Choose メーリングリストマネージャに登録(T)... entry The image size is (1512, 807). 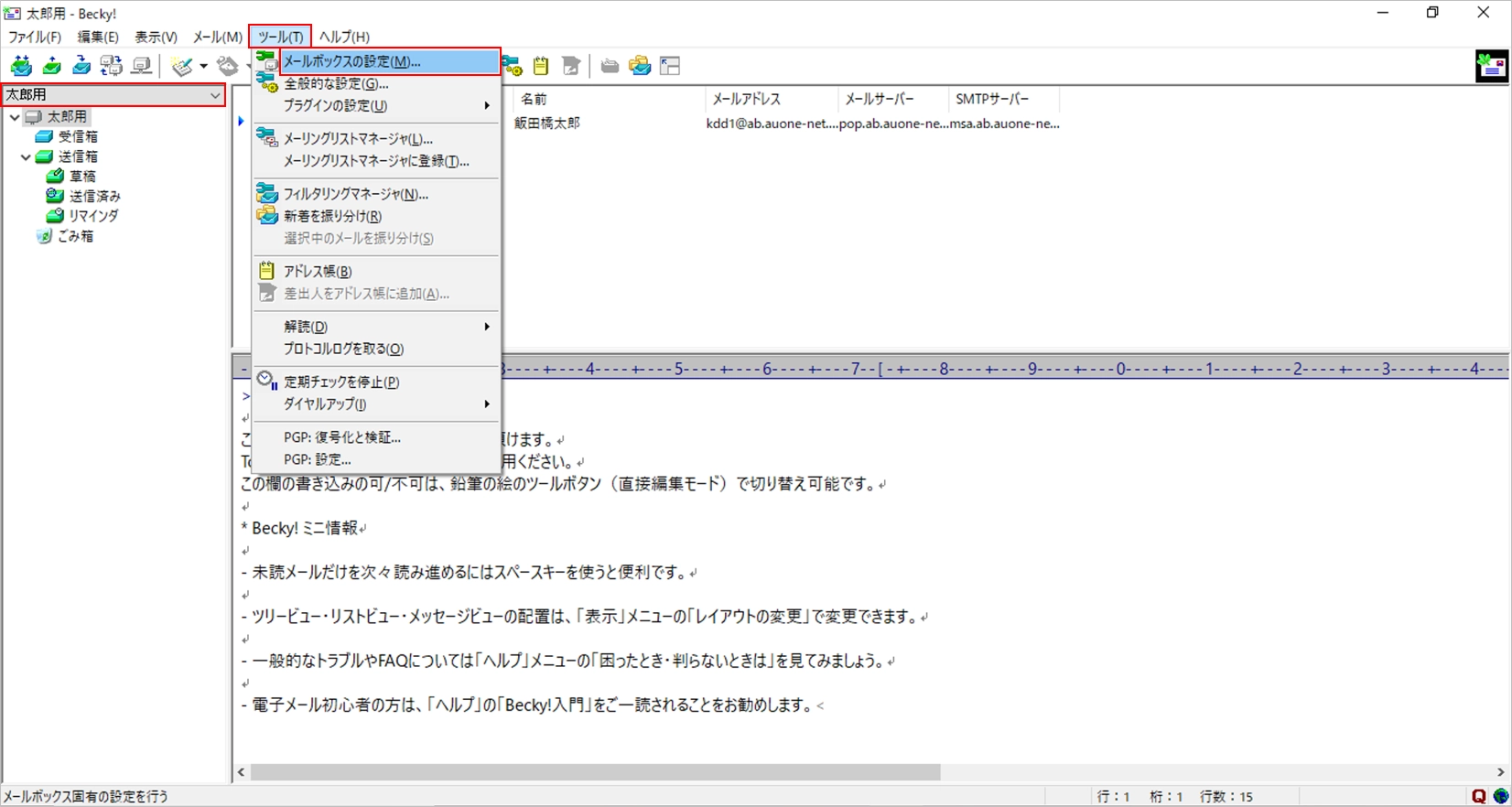click(x=377, y=161)
